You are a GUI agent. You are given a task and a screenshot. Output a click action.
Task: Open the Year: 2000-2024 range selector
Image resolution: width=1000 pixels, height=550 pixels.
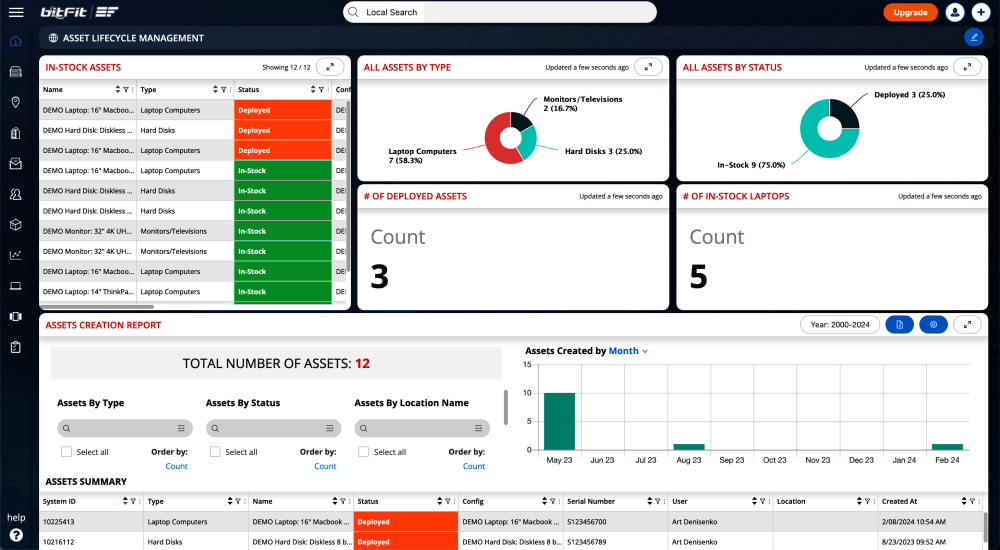pos(840,325)
